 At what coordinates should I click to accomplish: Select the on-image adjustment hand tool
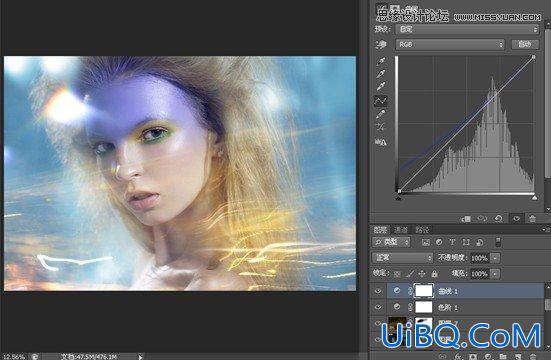coord(381,45)
